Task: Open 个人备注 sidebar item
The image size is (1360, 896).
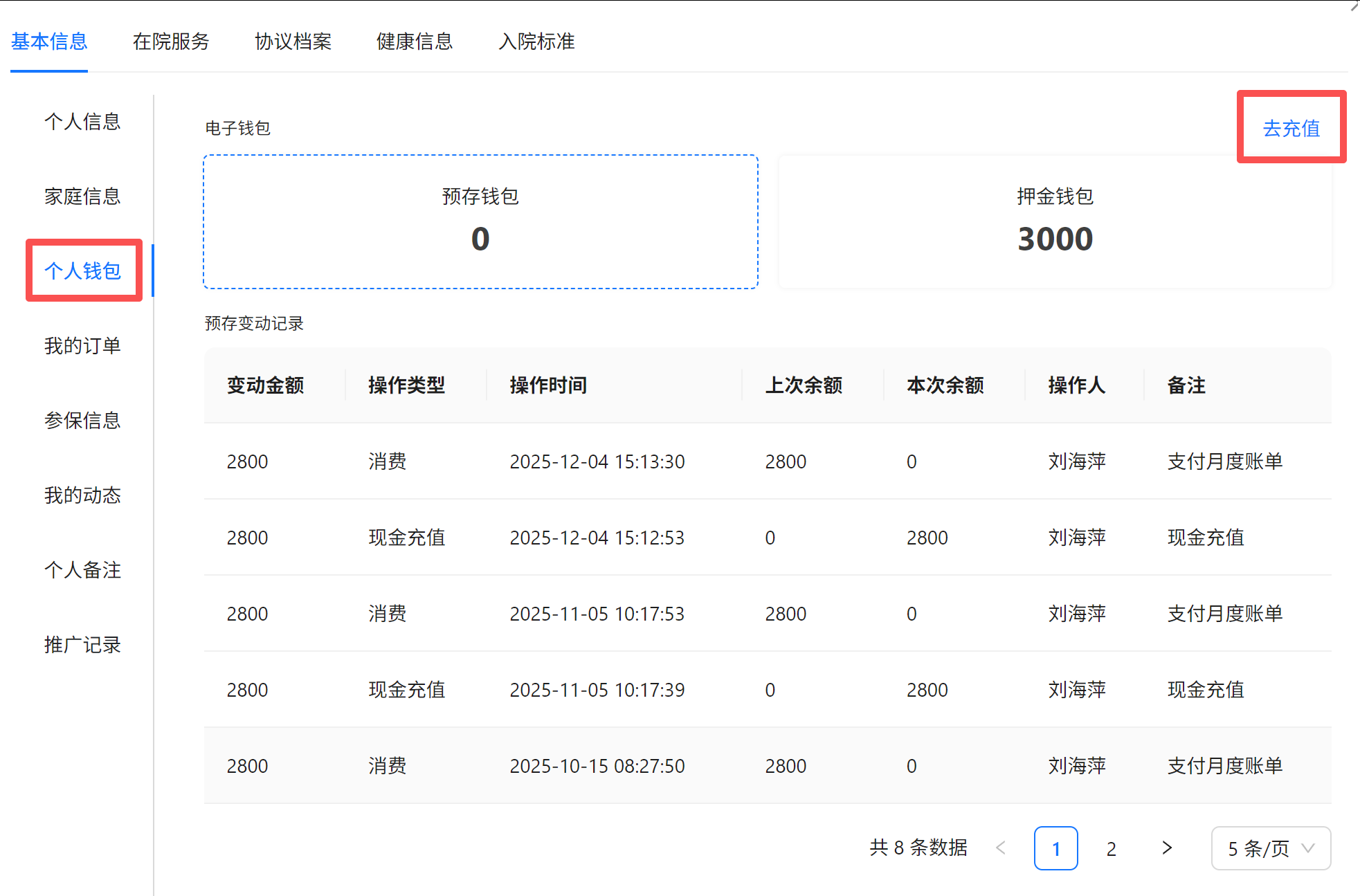Action: [82, 570]
